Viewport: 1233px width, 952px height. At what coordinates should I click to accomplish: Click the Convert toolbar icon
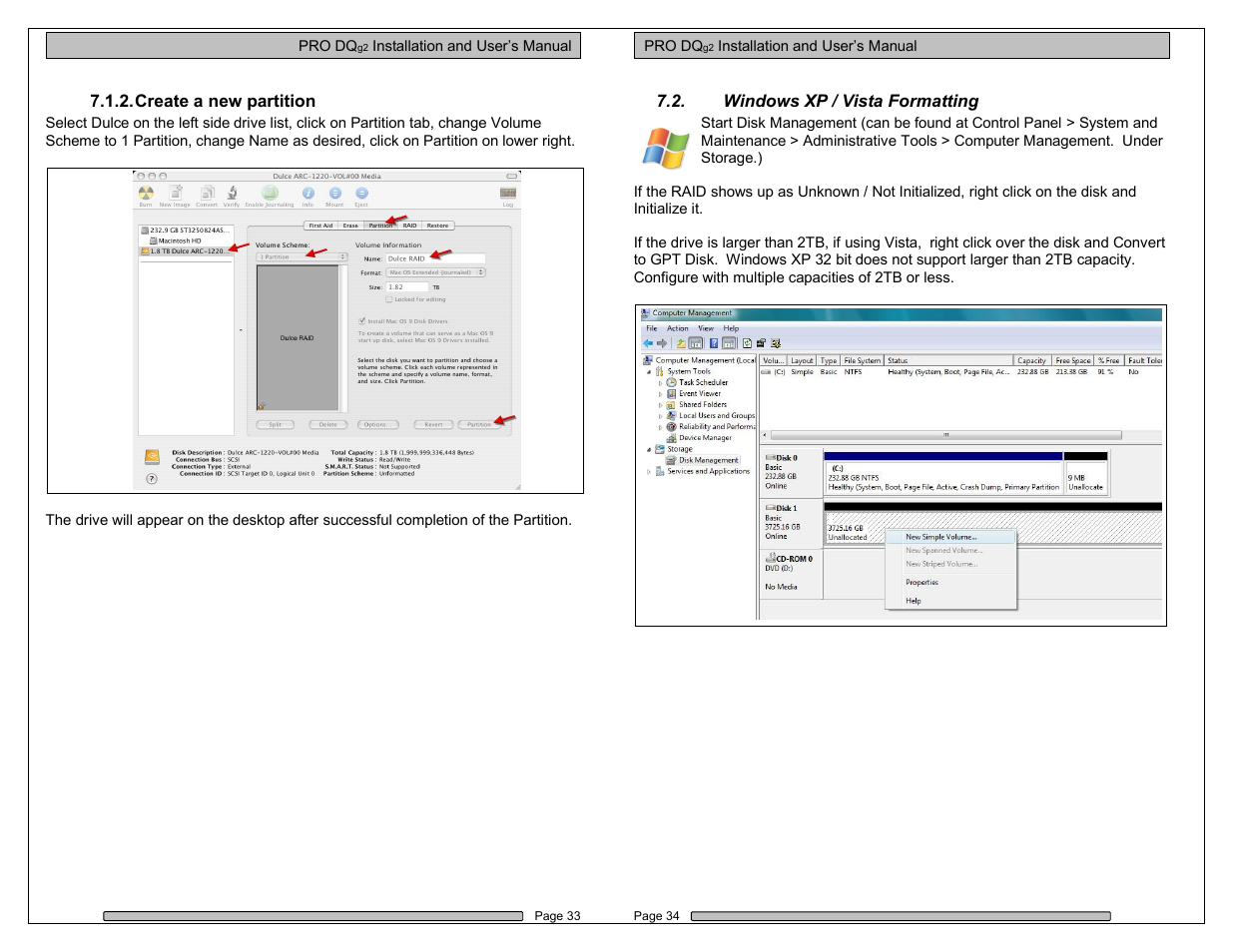[207, 193]
